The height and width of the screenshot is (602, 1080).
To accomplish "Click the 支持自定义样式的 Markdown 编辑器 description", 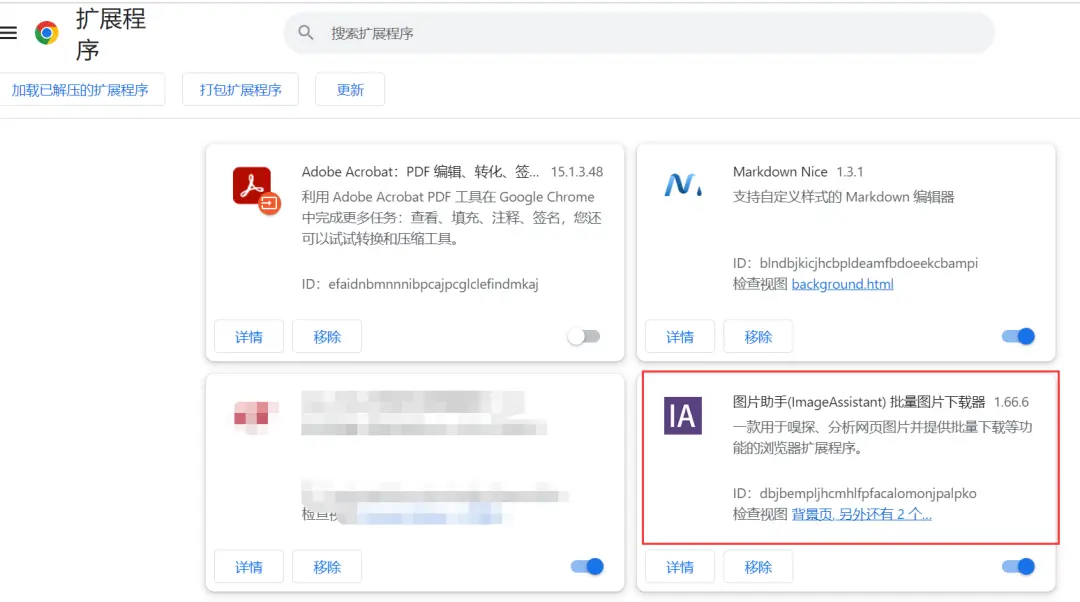I will [x=844, y=197].
